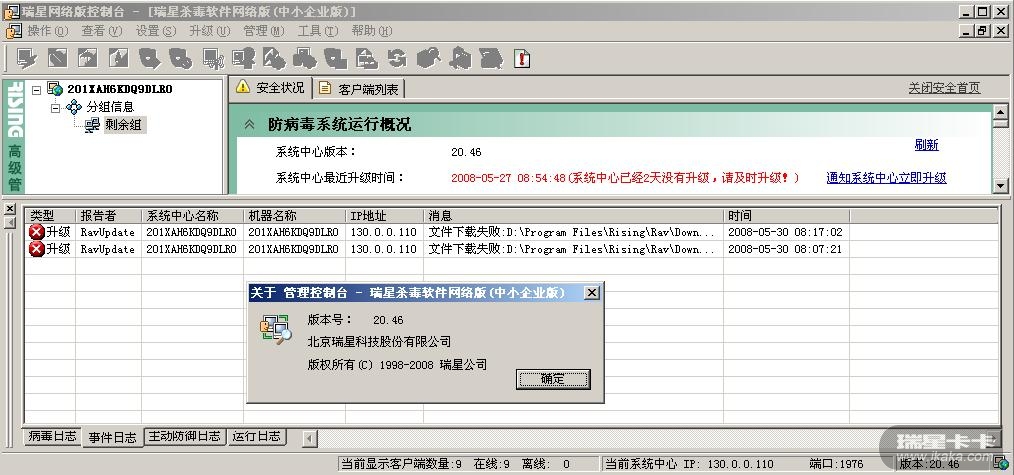
Task: Switch to the 主动防御日志 tab
Action: tap(184, 436)
